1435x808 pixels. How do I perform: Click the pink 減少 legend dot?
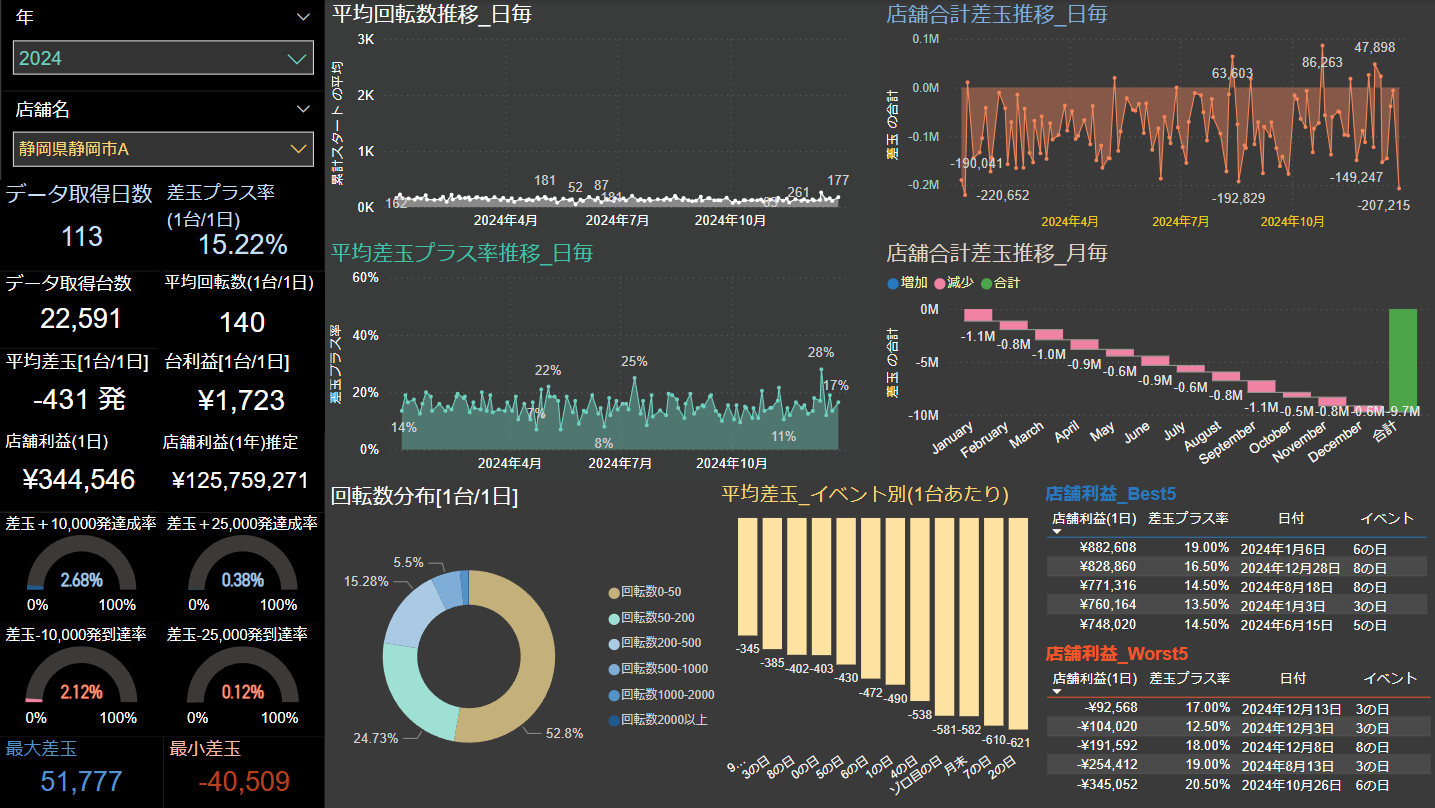(x=940, y=283)
